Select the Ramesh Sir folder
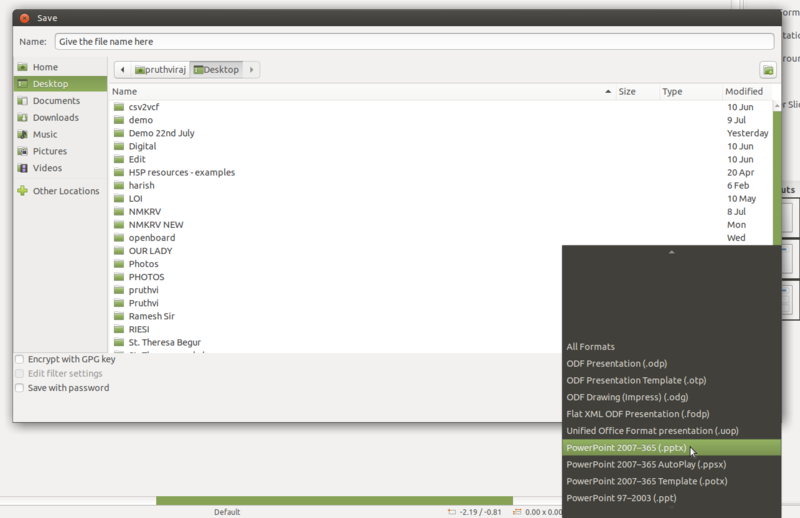This screenshot has height=518, width=800. pyautogui.click(x=337, y=316)
